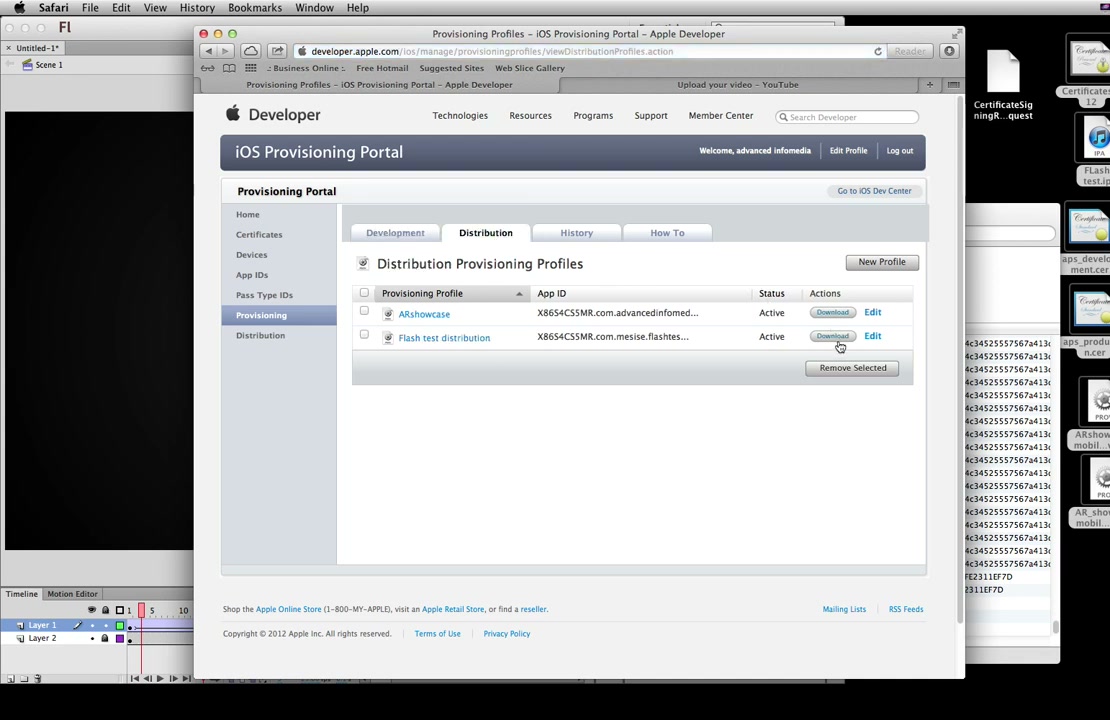Click the outline all layers square icon

(x=120, y=610)
